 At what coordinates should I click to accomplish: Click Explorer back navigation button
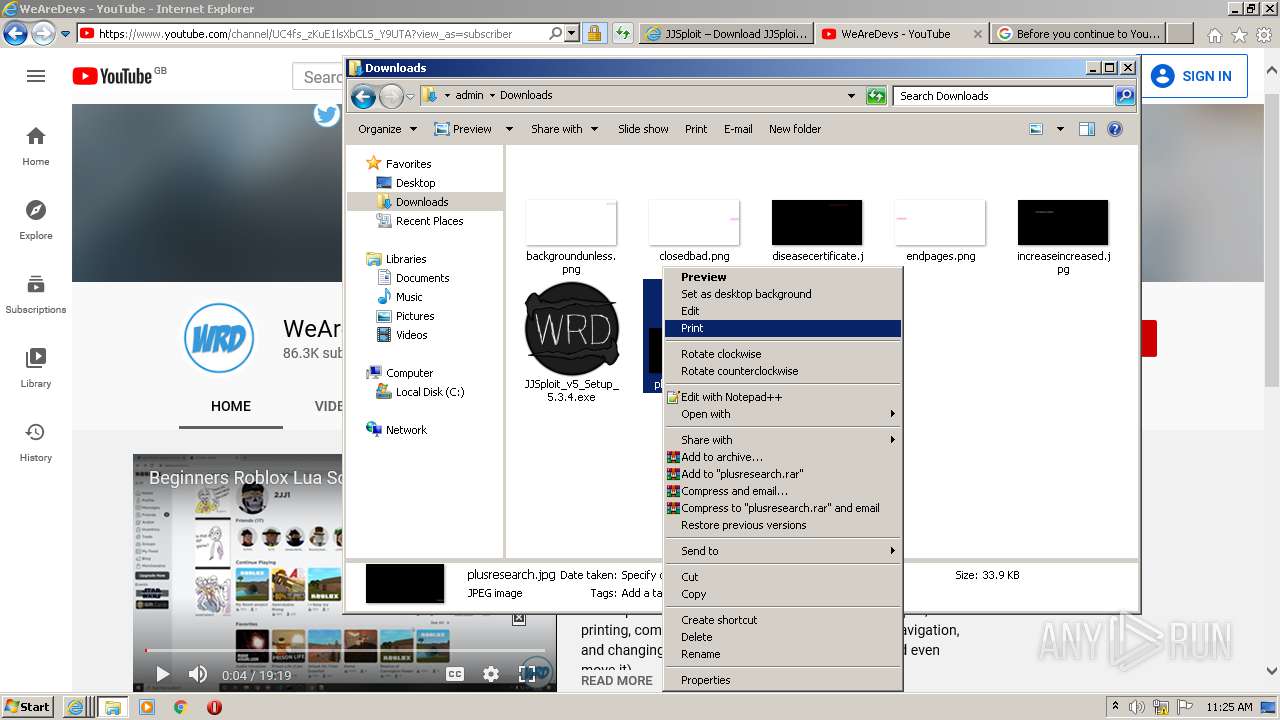click(x=363, y=96)
